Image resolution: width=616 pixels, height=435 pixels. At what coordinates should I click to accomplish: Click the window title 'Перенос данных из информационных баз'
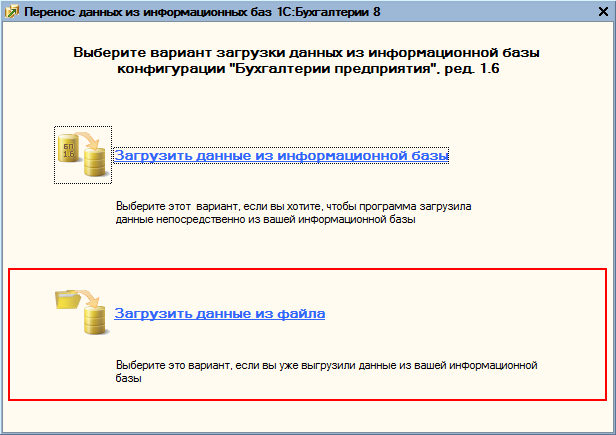coord(202,12)
